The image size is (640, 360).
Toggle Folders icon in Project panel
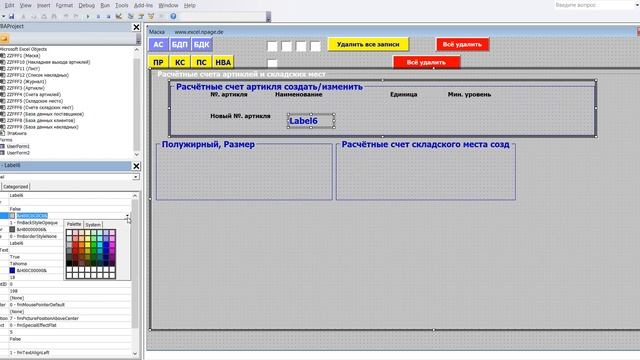tap(4, 38)
